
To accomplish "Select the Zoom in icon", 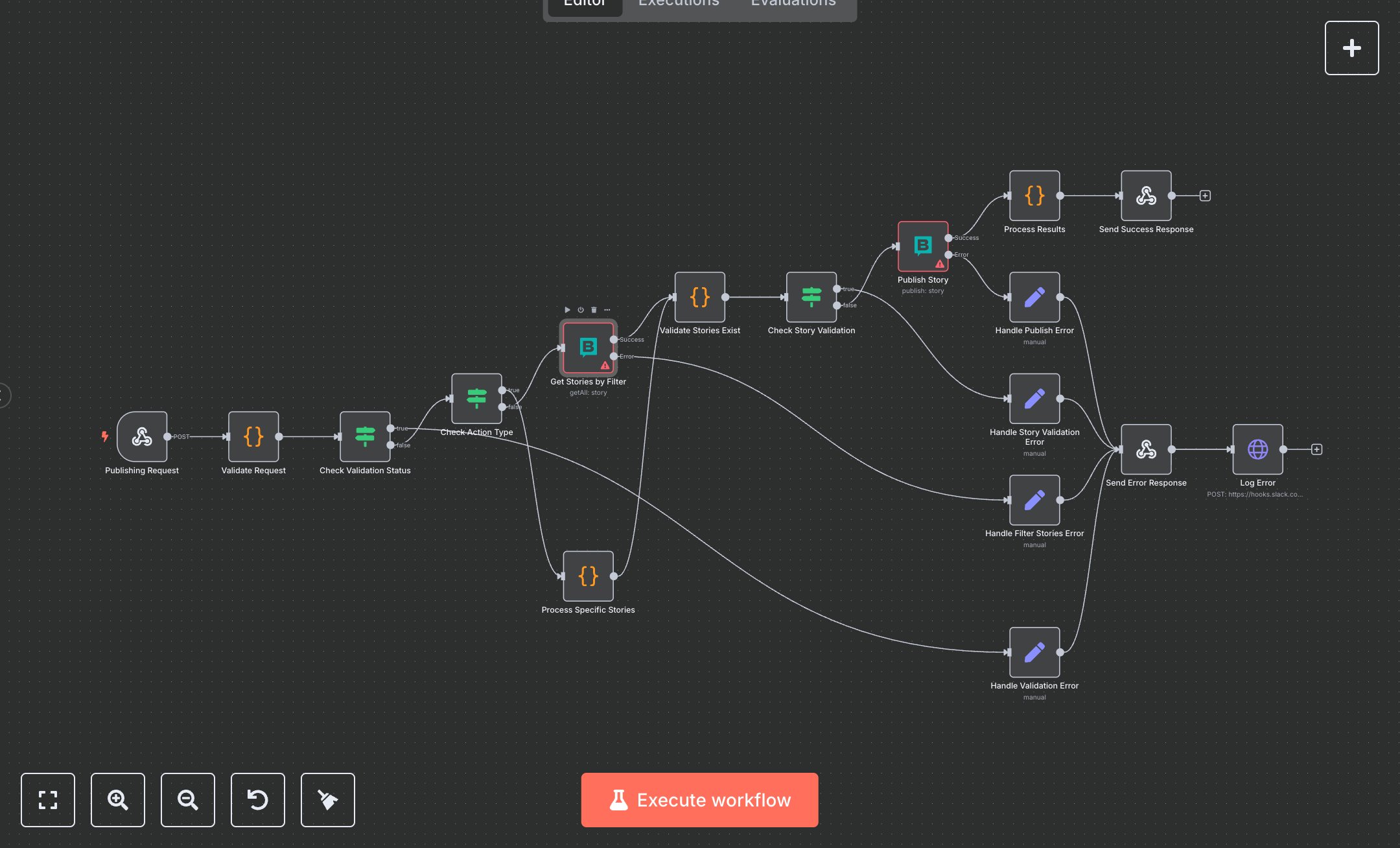I will click(117, 800).
